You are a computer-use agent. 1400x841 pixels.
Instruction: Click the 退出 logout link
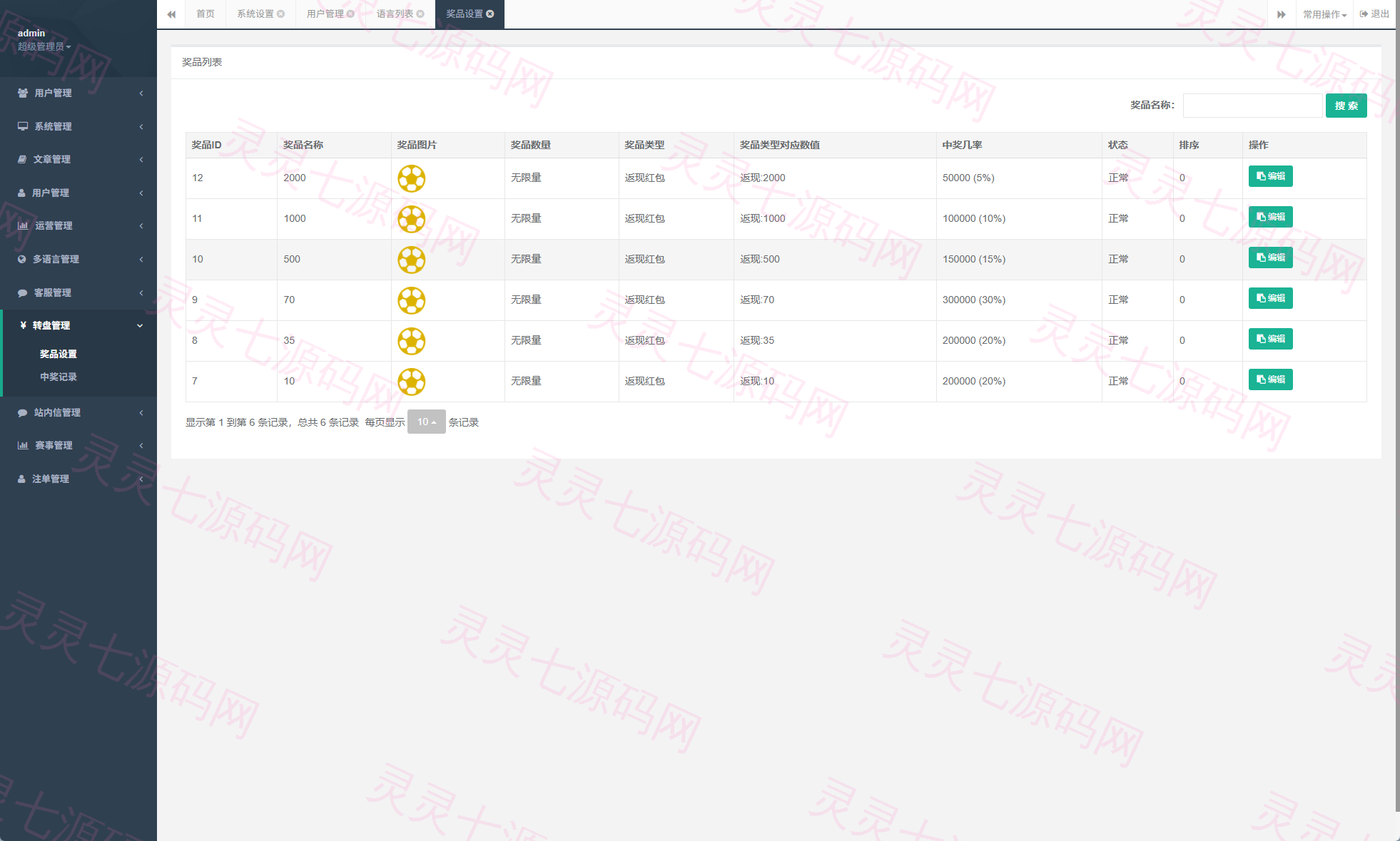coord(1374,14)
